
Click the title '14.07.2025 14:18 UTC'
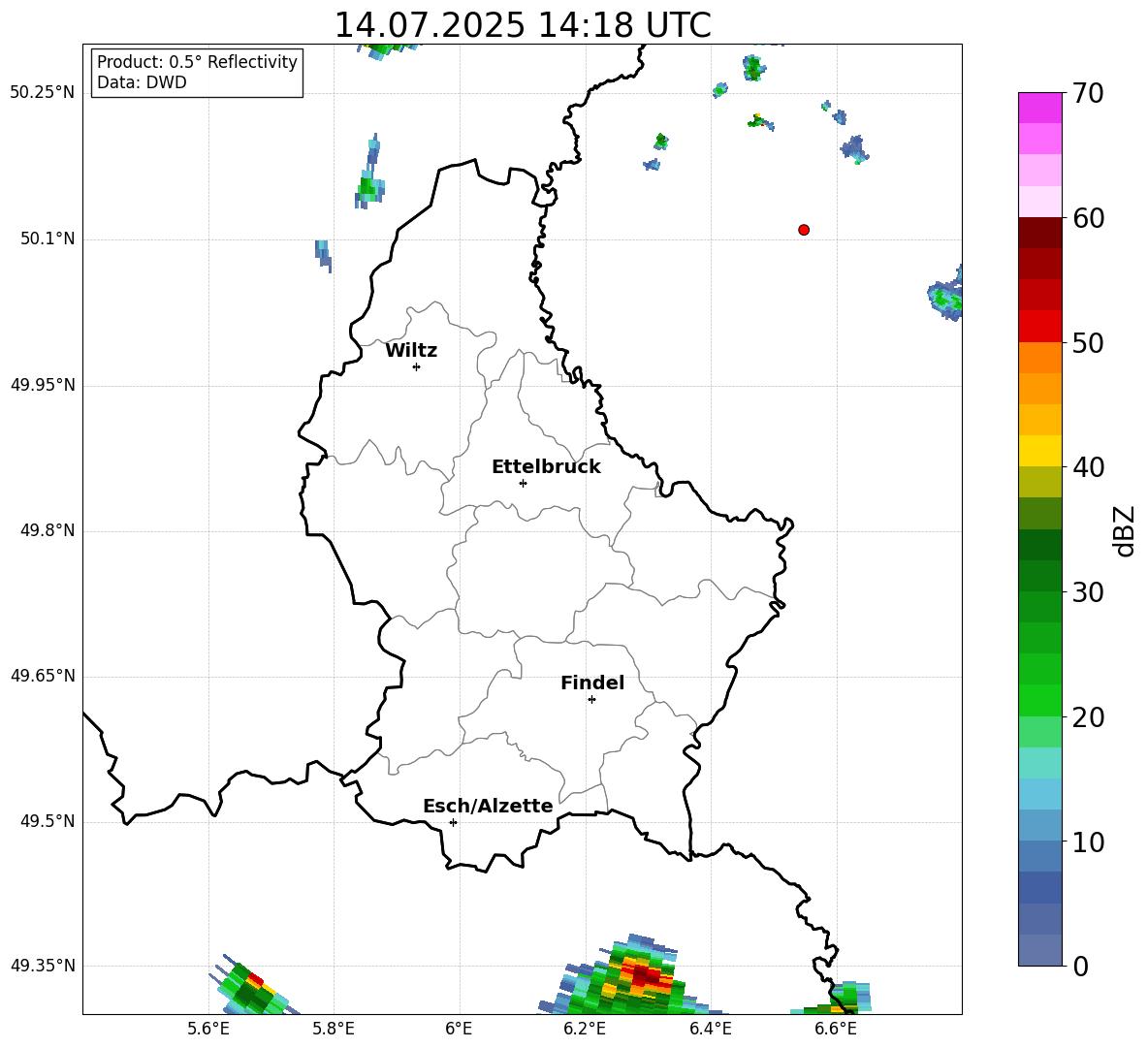tap(523, 25)
